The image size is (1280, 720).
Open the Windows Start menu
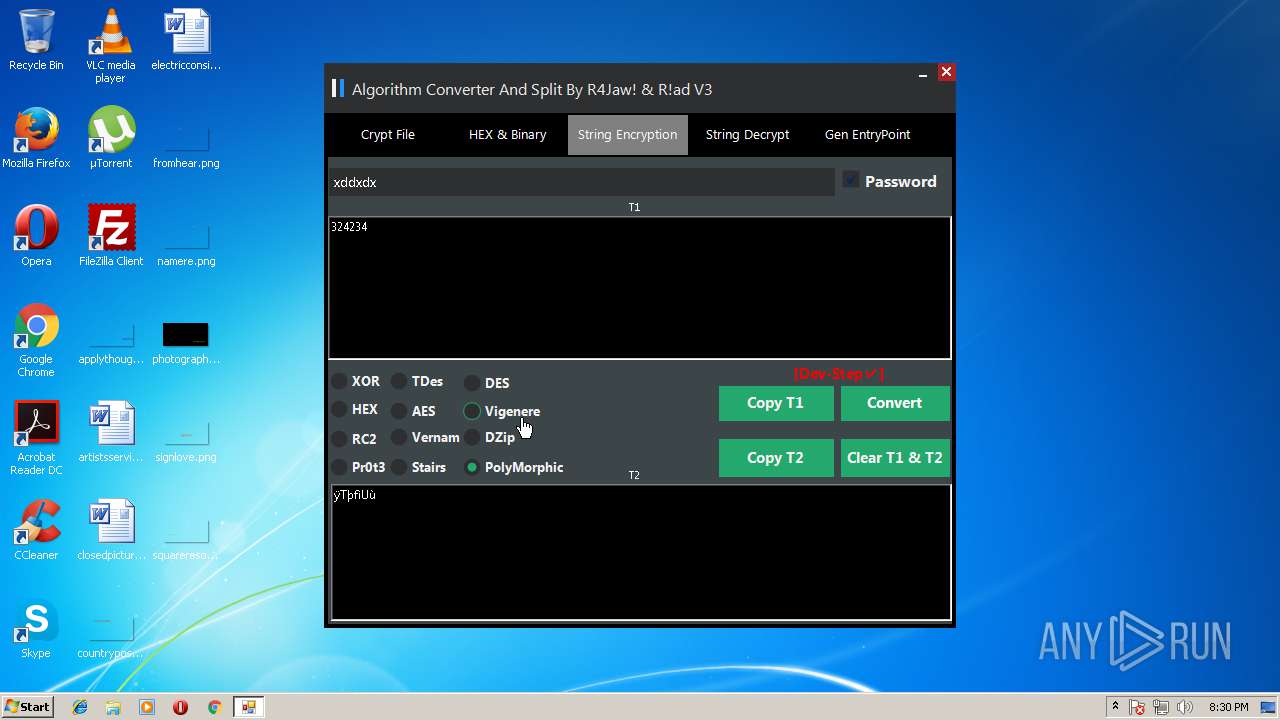[x=27, y=707]
